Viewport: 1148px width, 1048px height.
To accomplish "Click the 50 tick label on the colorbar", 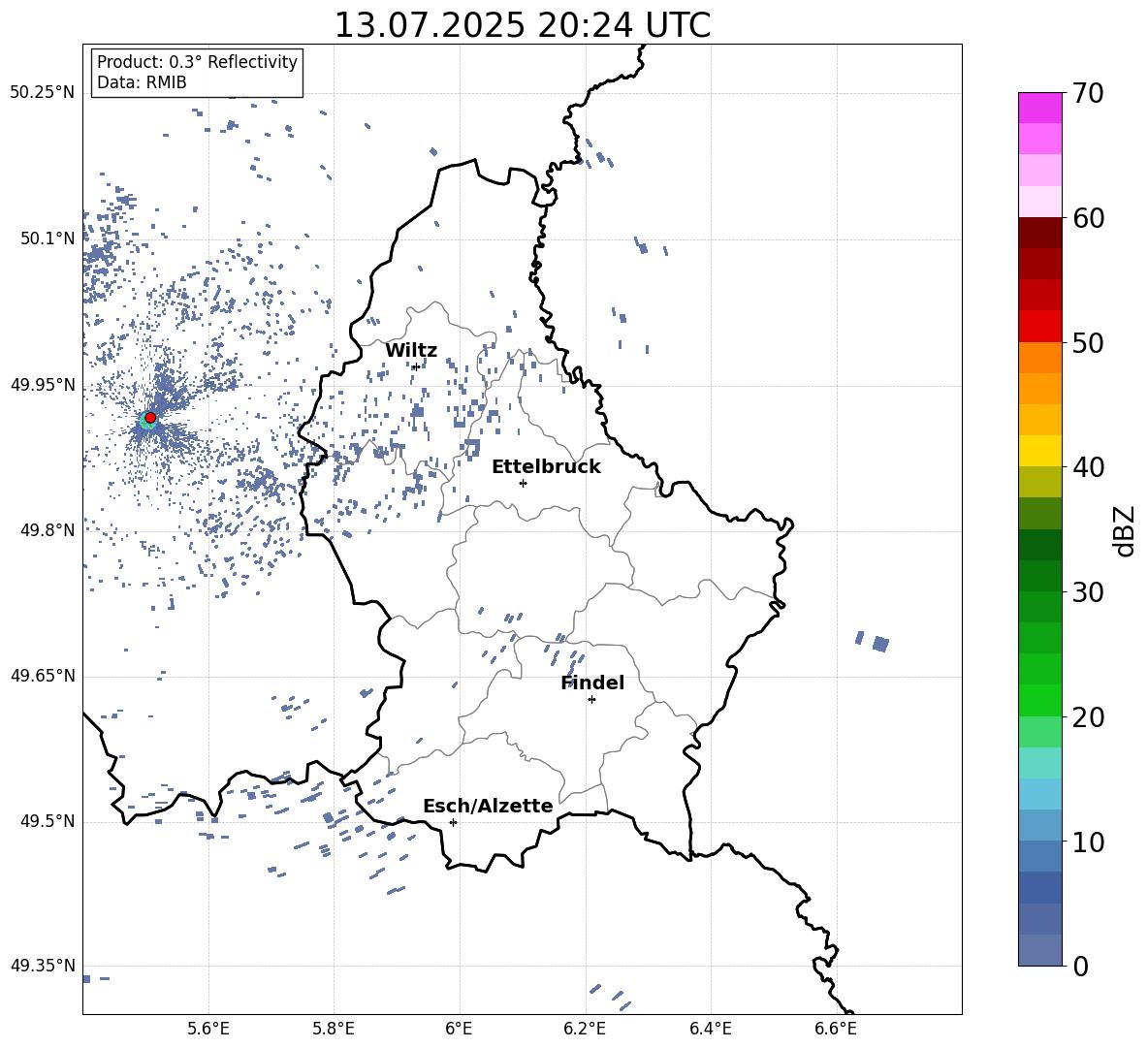I will tap(1088, 343).
